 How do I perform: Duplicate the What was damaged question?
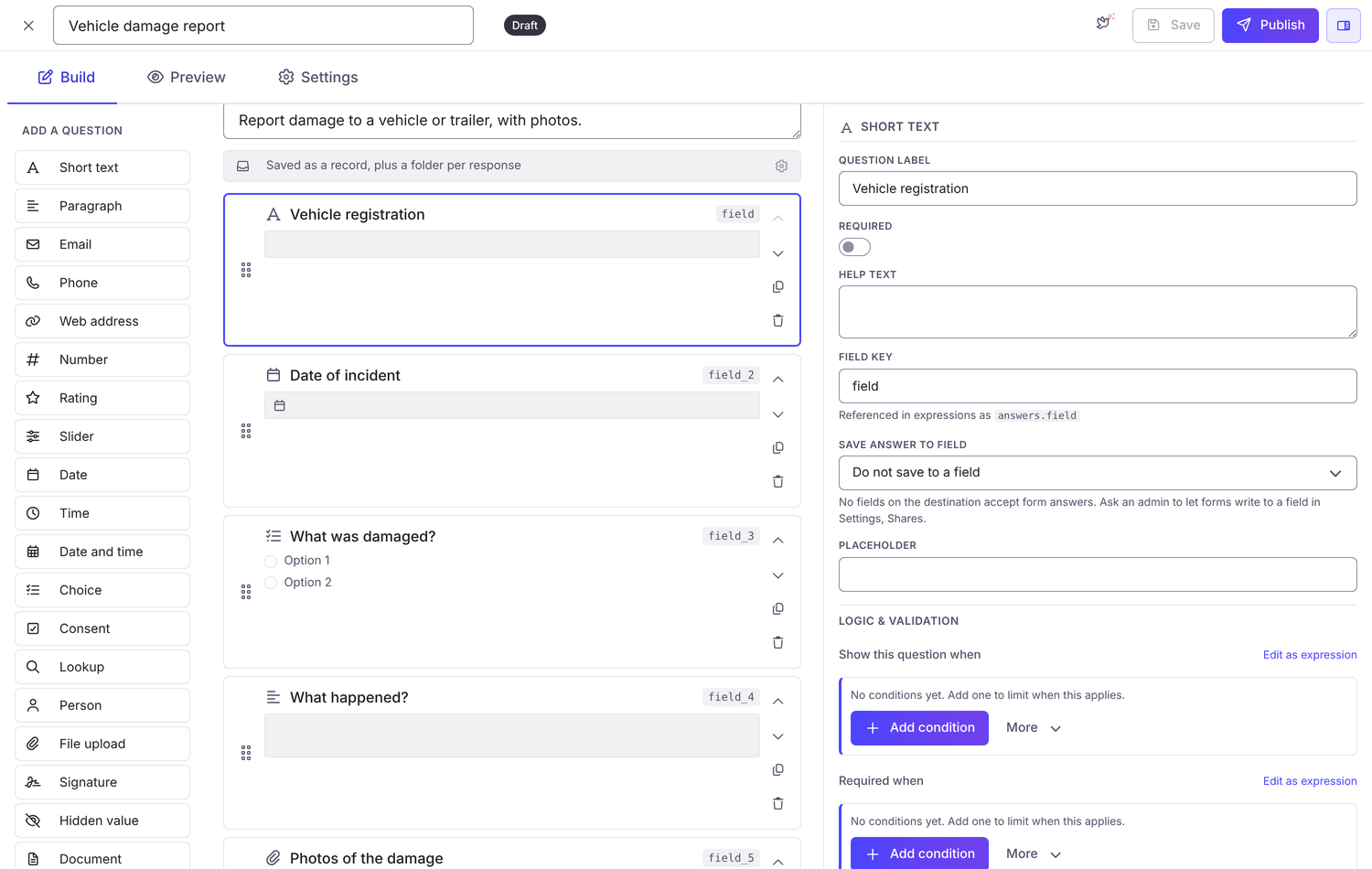click(x=778, y=609)
